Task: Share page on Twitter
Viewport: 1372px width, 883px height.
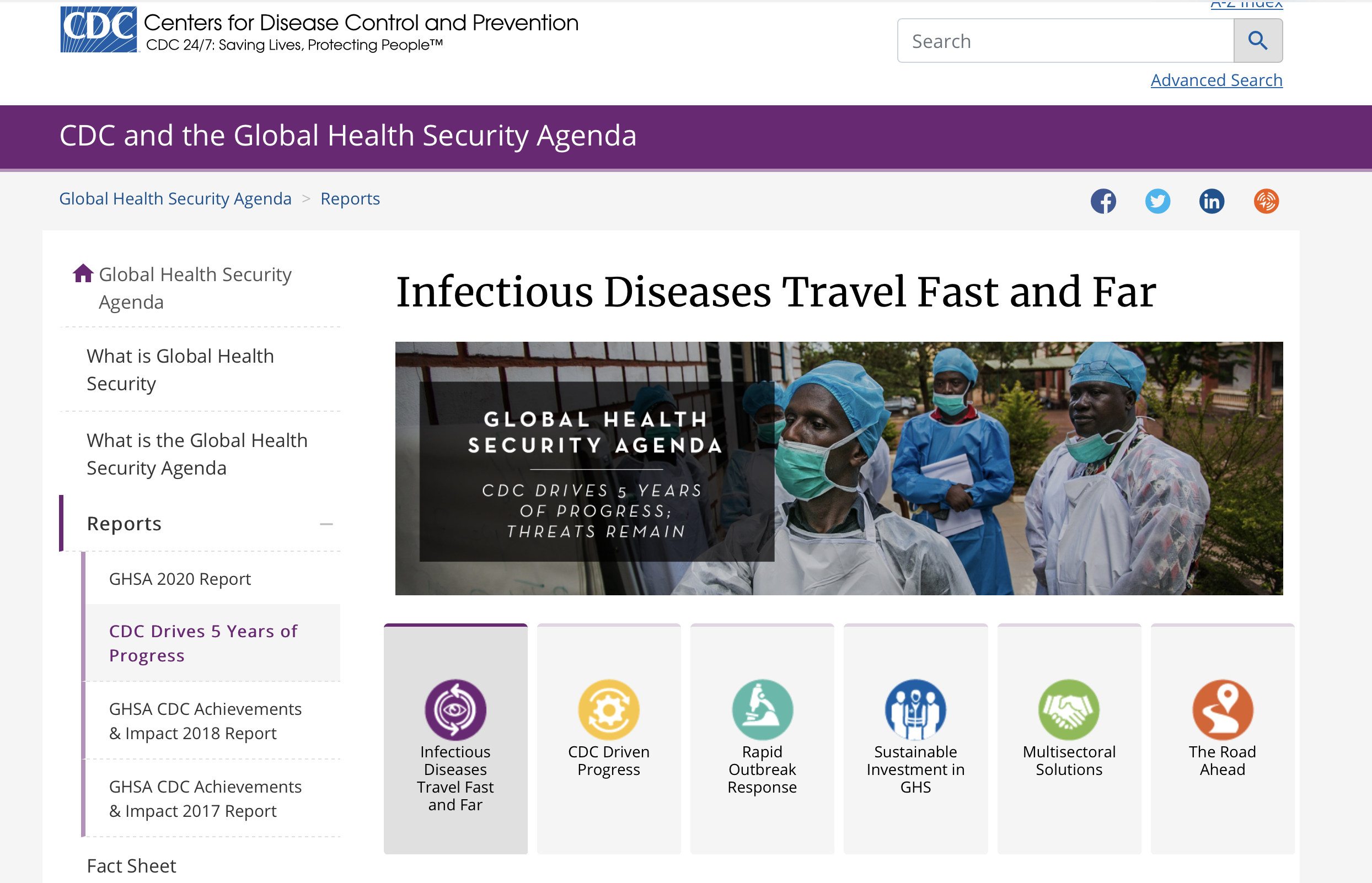Action: pyautogui.click(x=1157, y=201)
